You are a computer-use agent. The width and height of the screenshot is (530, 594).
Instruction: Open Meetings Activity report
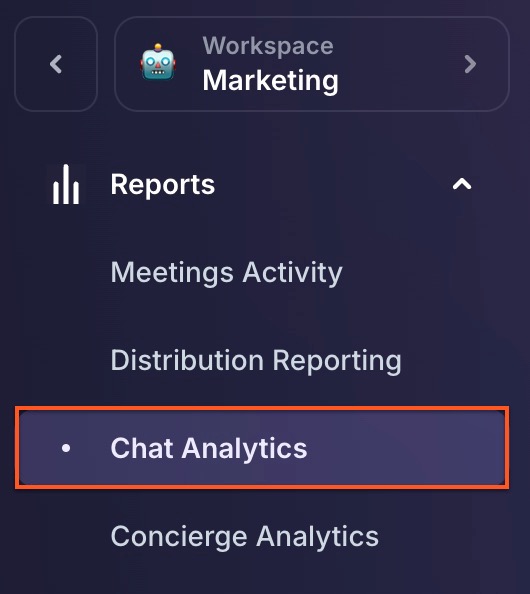coord(227,272)
